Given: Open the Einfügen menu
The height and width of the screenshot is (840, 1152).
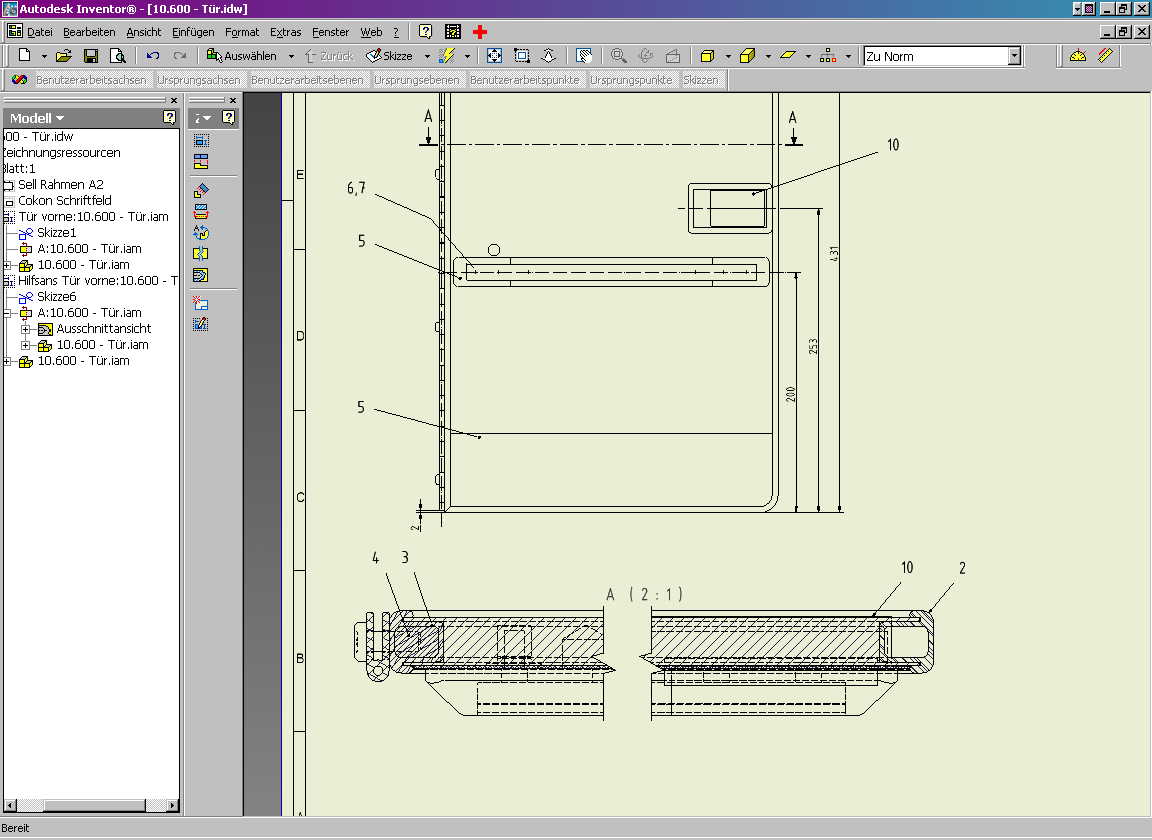Looking at the screenshot, I should (193, 32).
